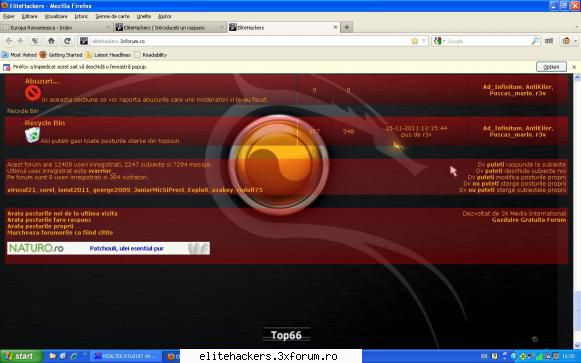The width and height of the screenshot is (581, 363).
Task: Click the Opțiuni button in popup bar
Action: [x=551, y=67]
